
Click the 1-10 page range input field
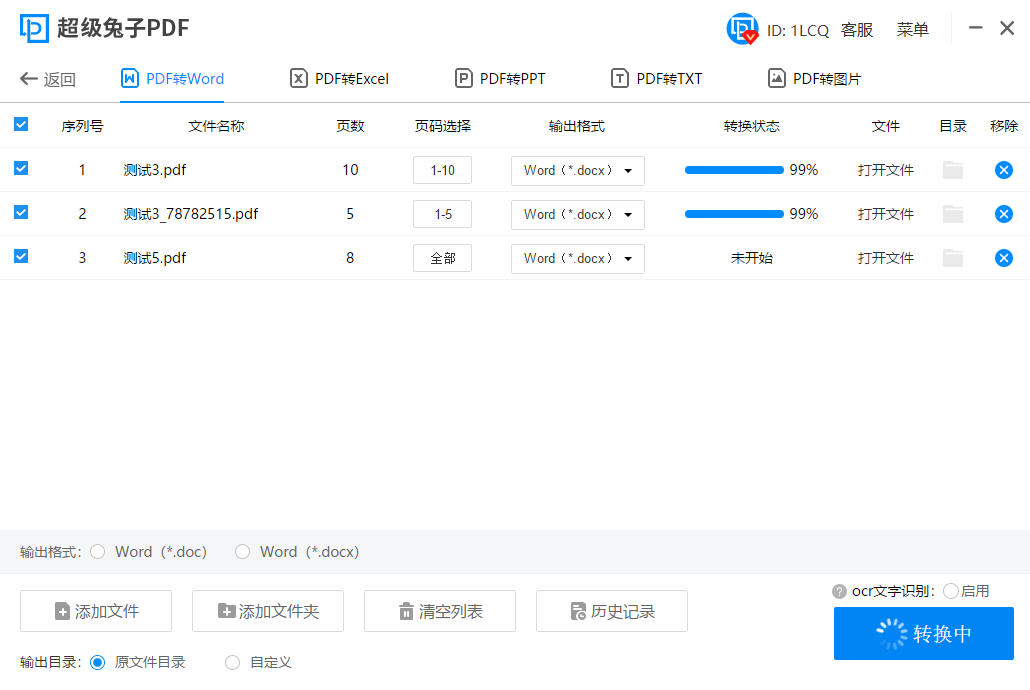442,170
